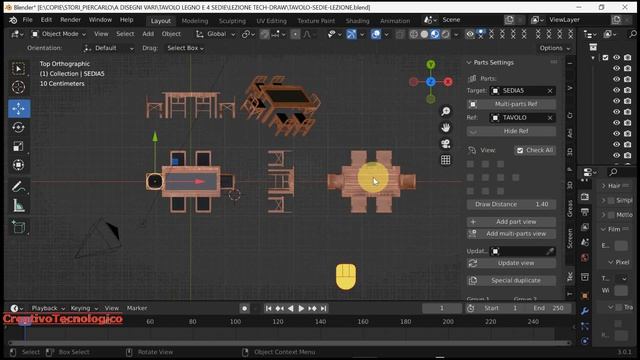Viewport: 640px width, 360px height.
Task: Click the pan view hand icon
Action: [x=446, y=128]
